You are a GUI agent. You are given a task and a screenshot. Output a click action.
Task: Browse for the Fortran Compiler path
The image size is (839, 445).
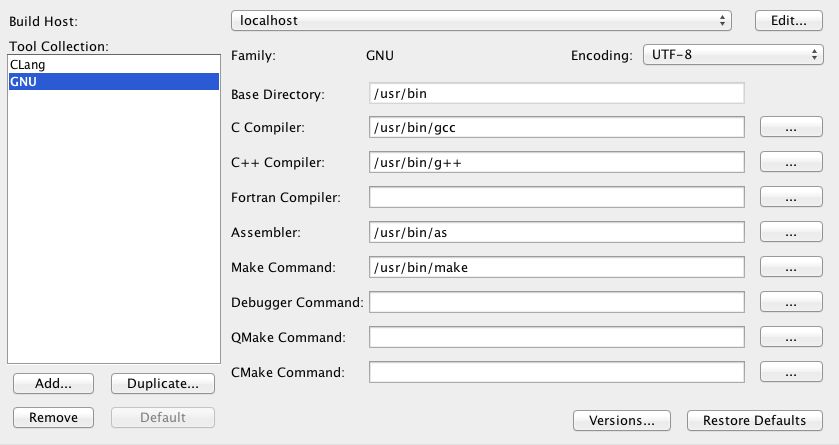click(791, 197)
